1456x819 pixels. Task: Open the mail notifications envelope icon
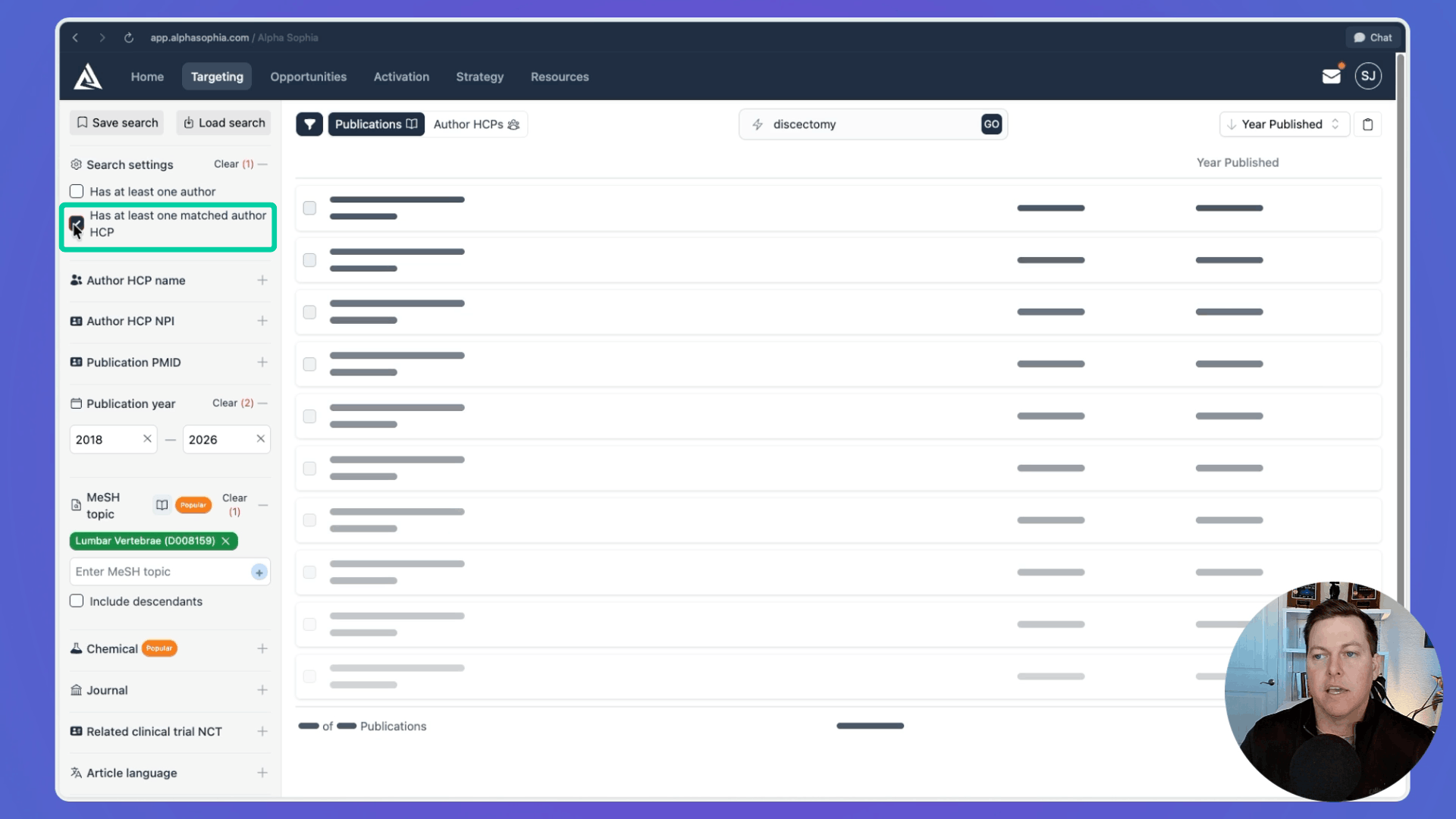[x=1332, y=76]
